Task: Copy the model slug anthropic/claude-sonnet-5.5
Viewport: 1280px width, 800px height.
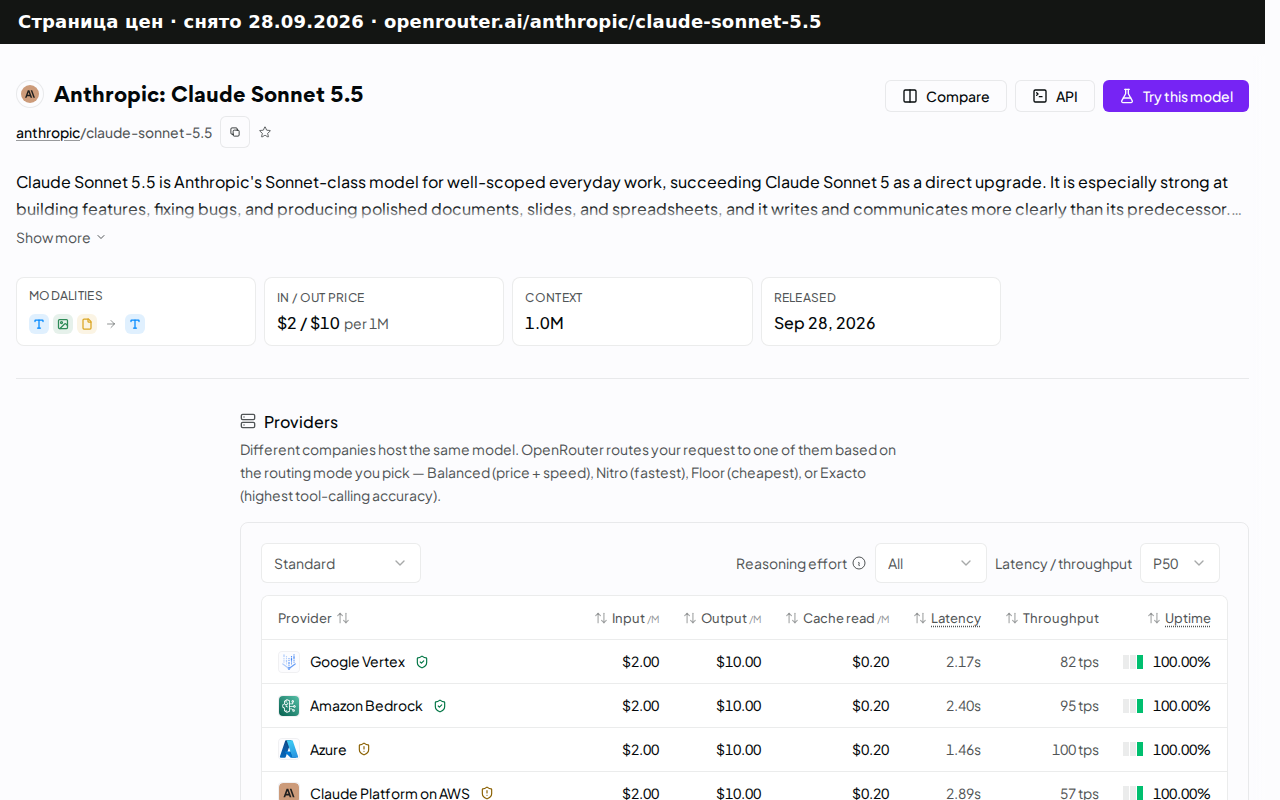Action: pos(235,132)
